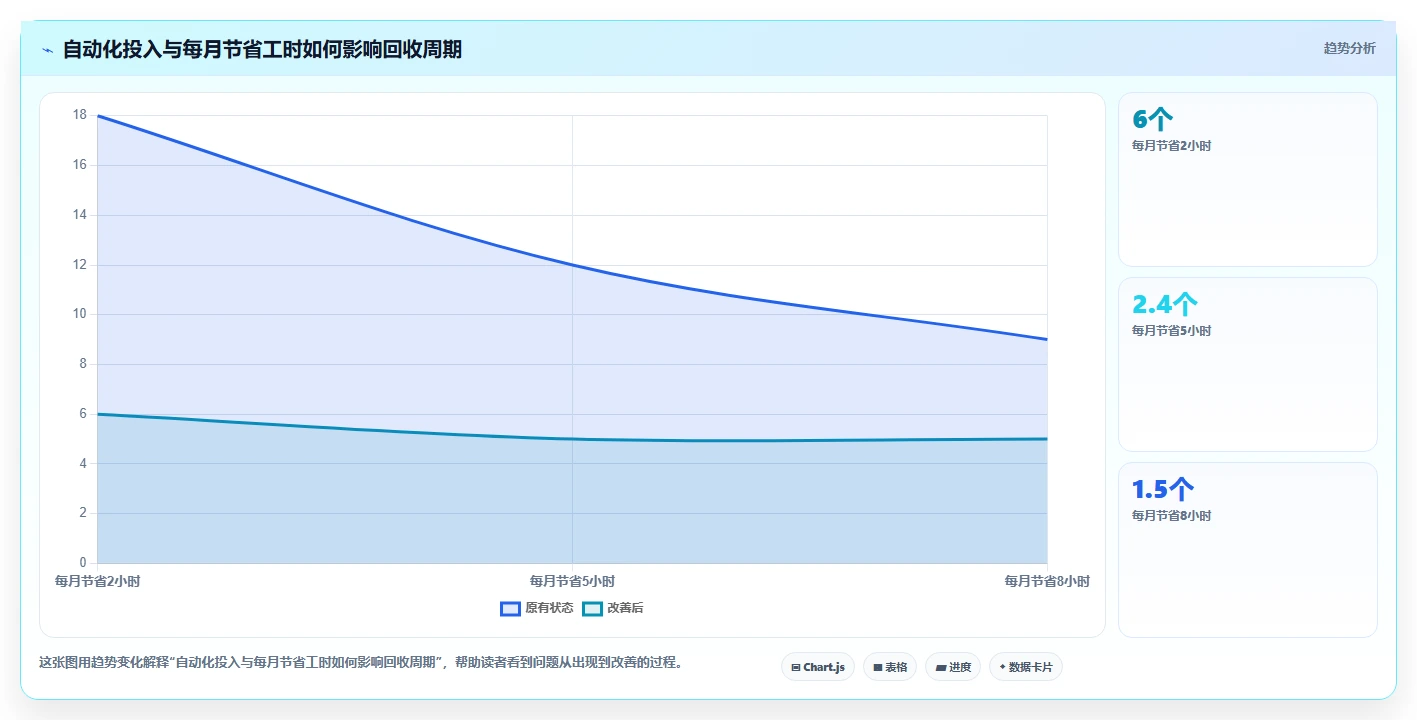The width and height of the screenshot is (1417, 720).
Task: Toggle the 原有状态 legend entry
Action: click(537, 608)
